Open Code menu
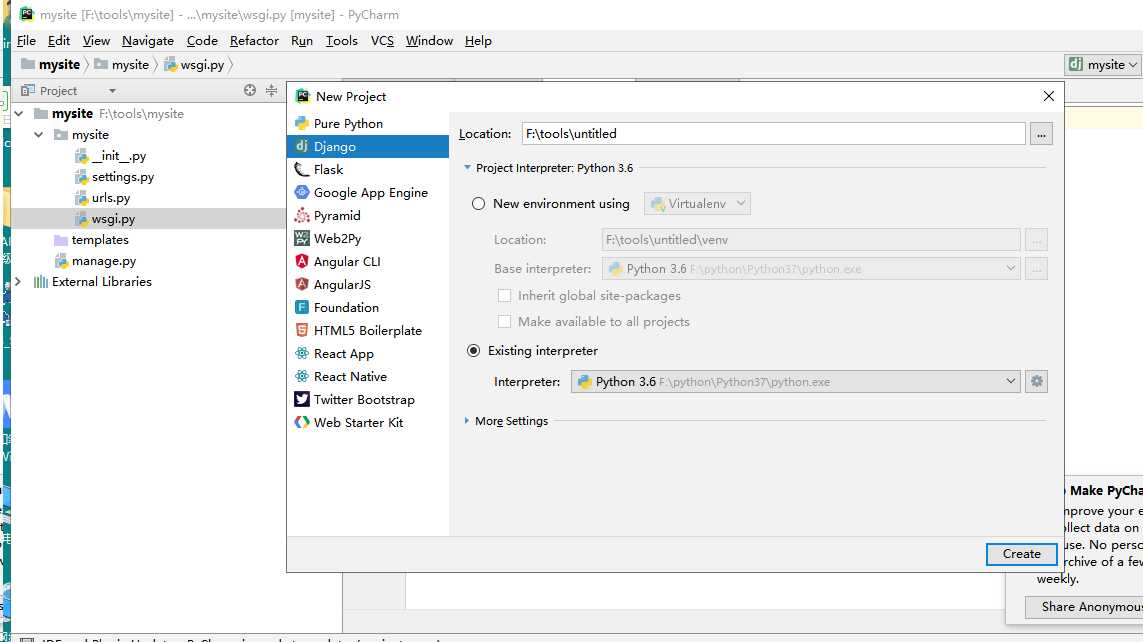The image size is (1143, 642). tap(202, 41)
